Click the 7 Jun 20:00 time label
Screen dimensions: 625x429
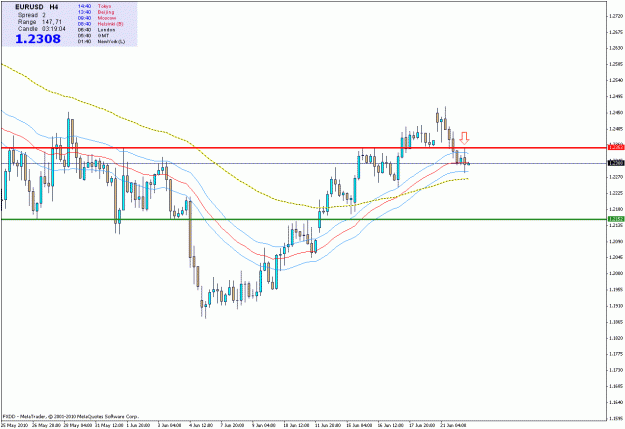pyautogui.click(x=233, y=425)
